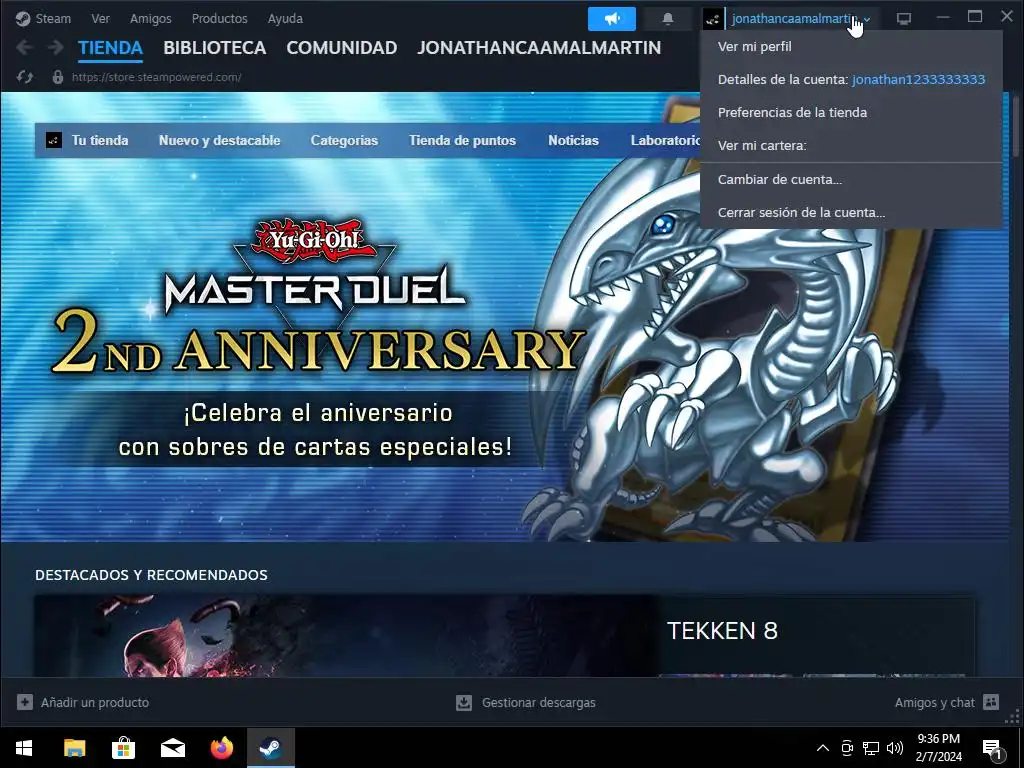Image resolution: width=1024 pixels, height=768 pixels.
Task: Go to Tienda de puntos
Action: tap(462, 140)
